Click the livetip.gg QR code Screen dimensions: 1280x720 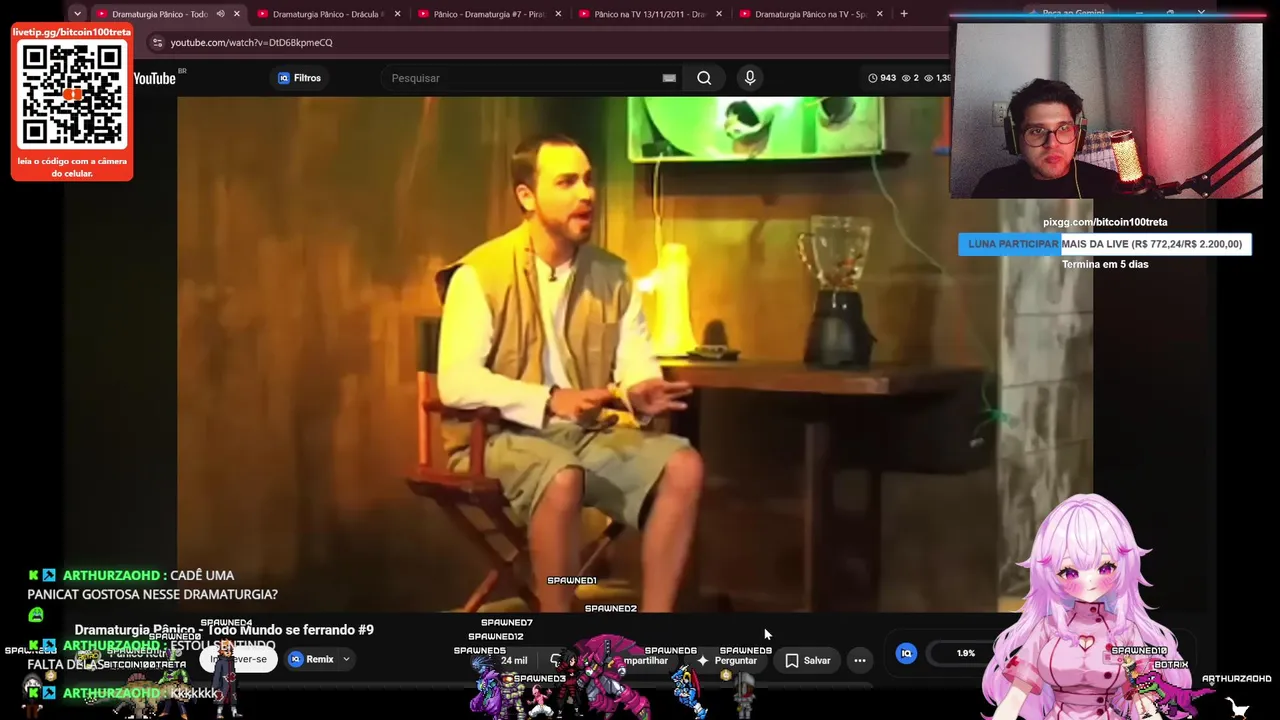coord(72,95)
